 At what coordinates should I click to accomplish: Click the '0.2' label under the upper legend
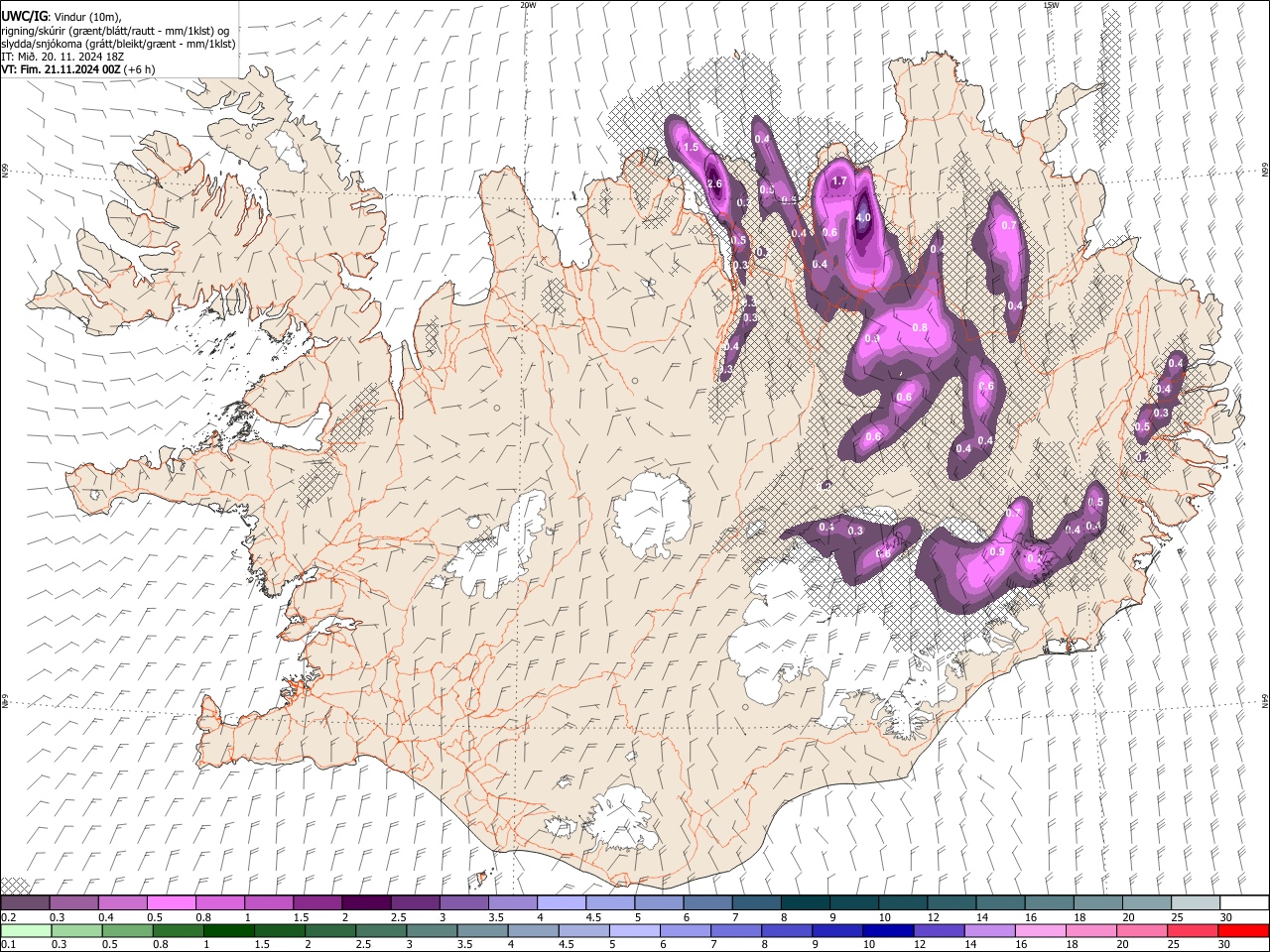pyautogui.click(x=8, y=917)
